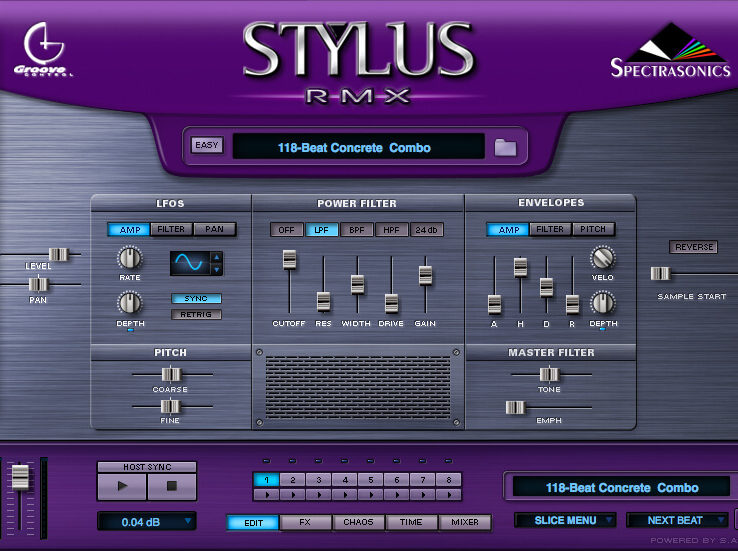This screenshot has height=551, width=738.
Task: Play part 7 with its arrow button
Action: click(x=423, y=495)
